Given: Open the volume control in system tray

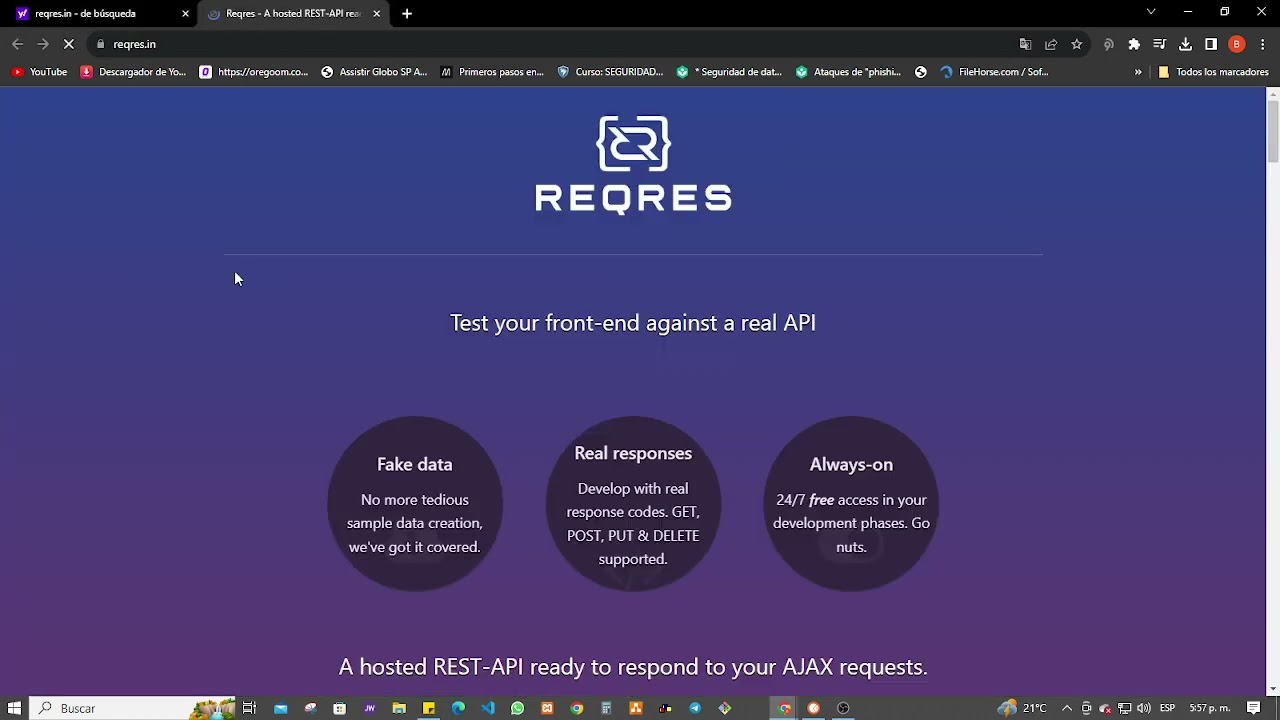Looking at the screenshot, I should 1144,708.
